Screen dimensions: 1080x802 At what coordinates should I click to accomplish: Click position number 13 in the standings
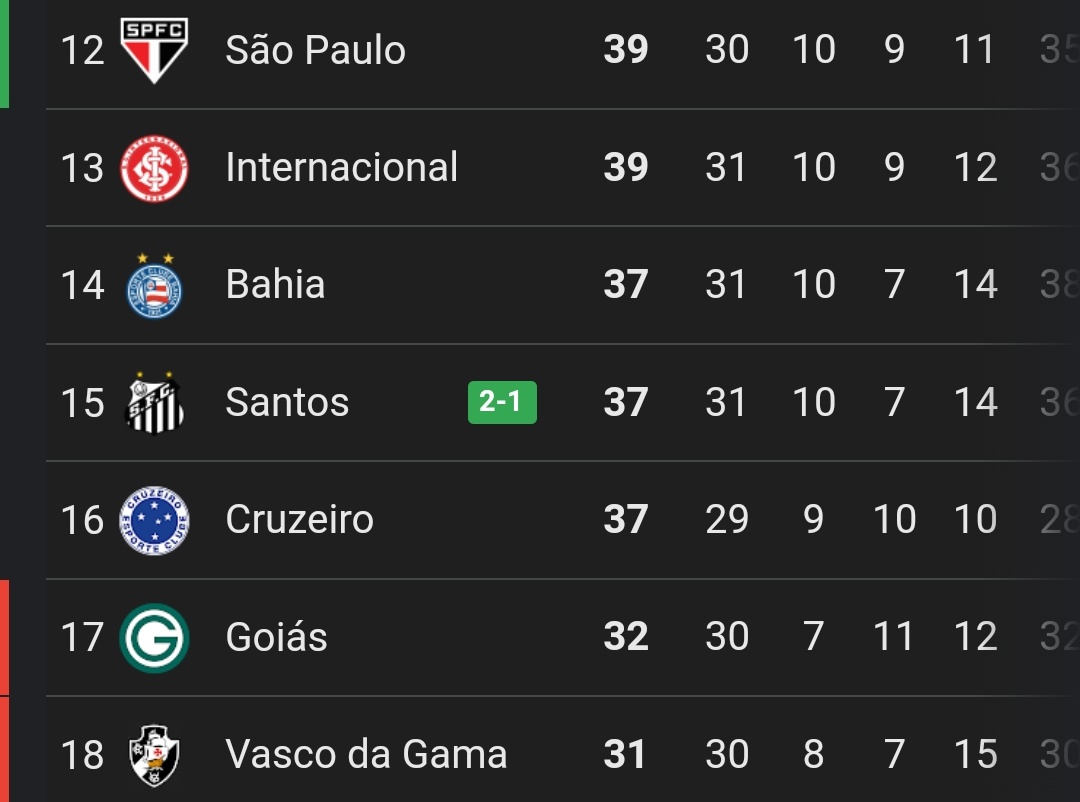[82, 168]
